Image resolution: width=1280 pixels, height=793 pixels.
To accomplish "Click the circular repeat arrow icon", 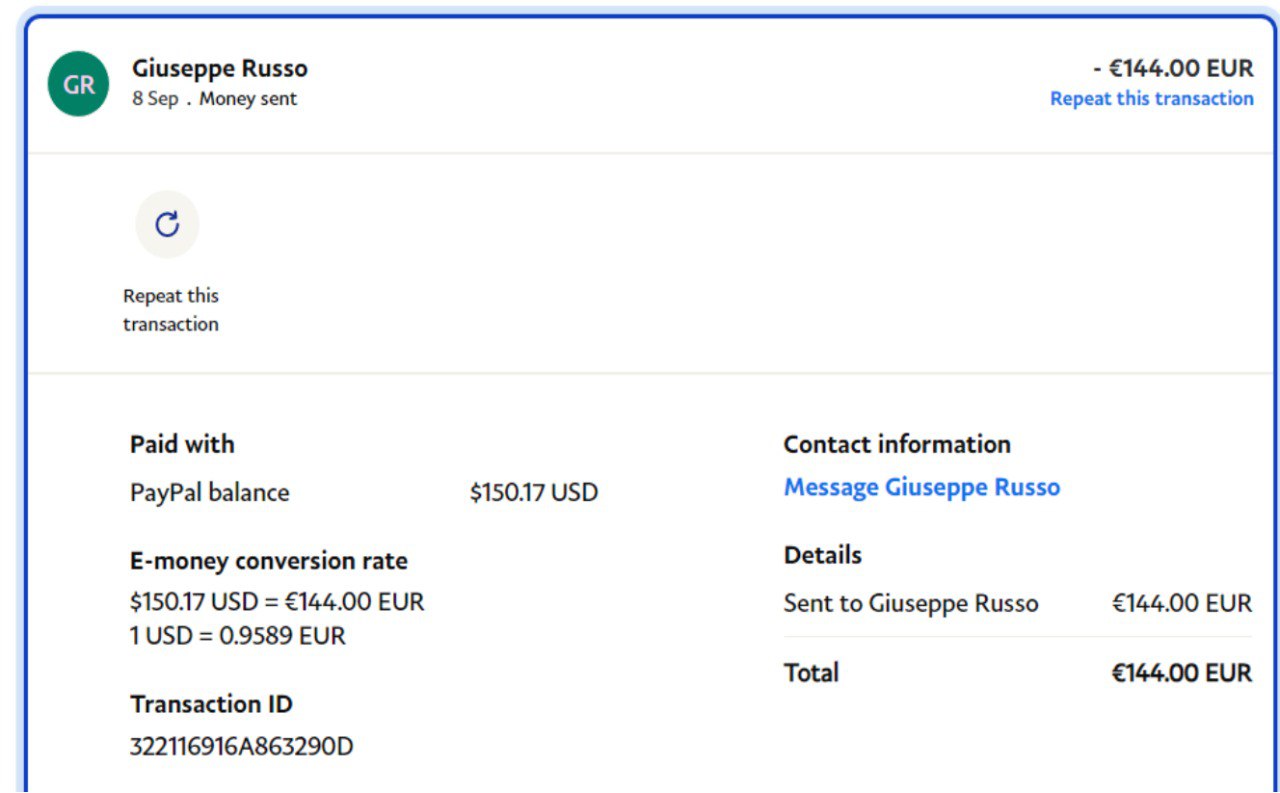I will coord(167,224).
